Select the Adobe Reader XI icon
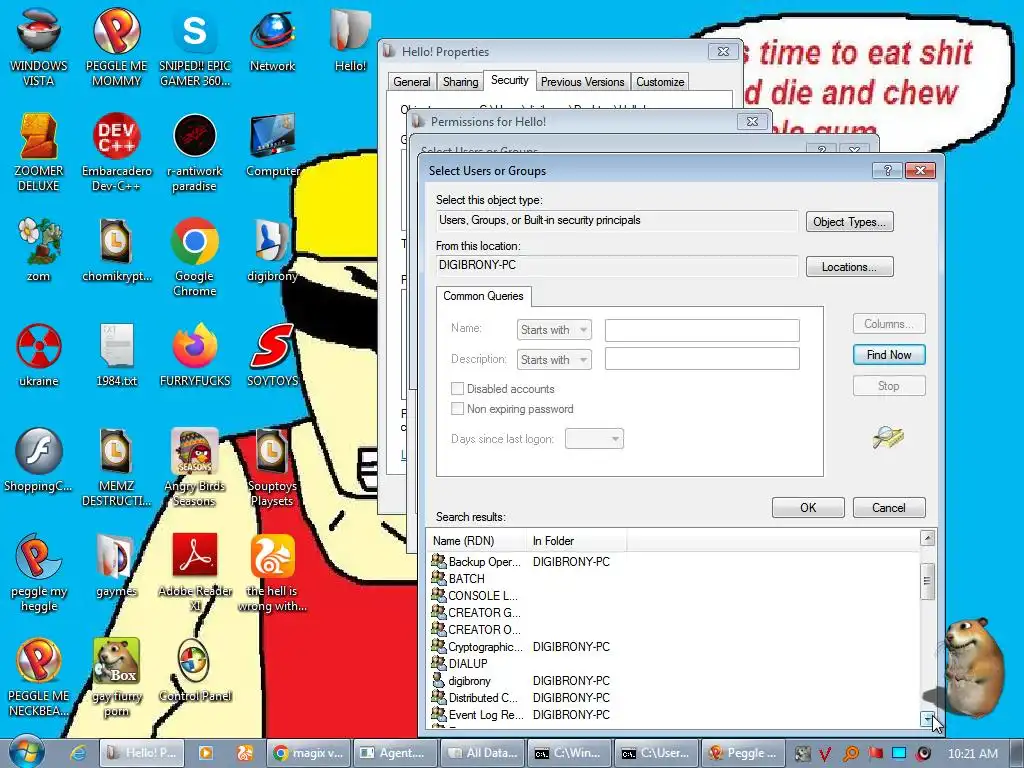Viewport: 1024px width, 768px height. tap(195, 573)
